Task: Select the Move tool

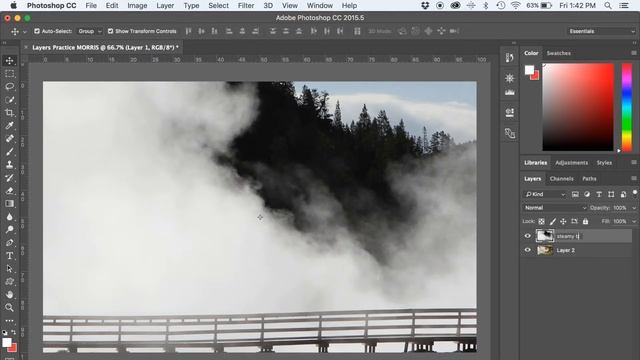Action: pyautogui.click(x=9, y=61)
